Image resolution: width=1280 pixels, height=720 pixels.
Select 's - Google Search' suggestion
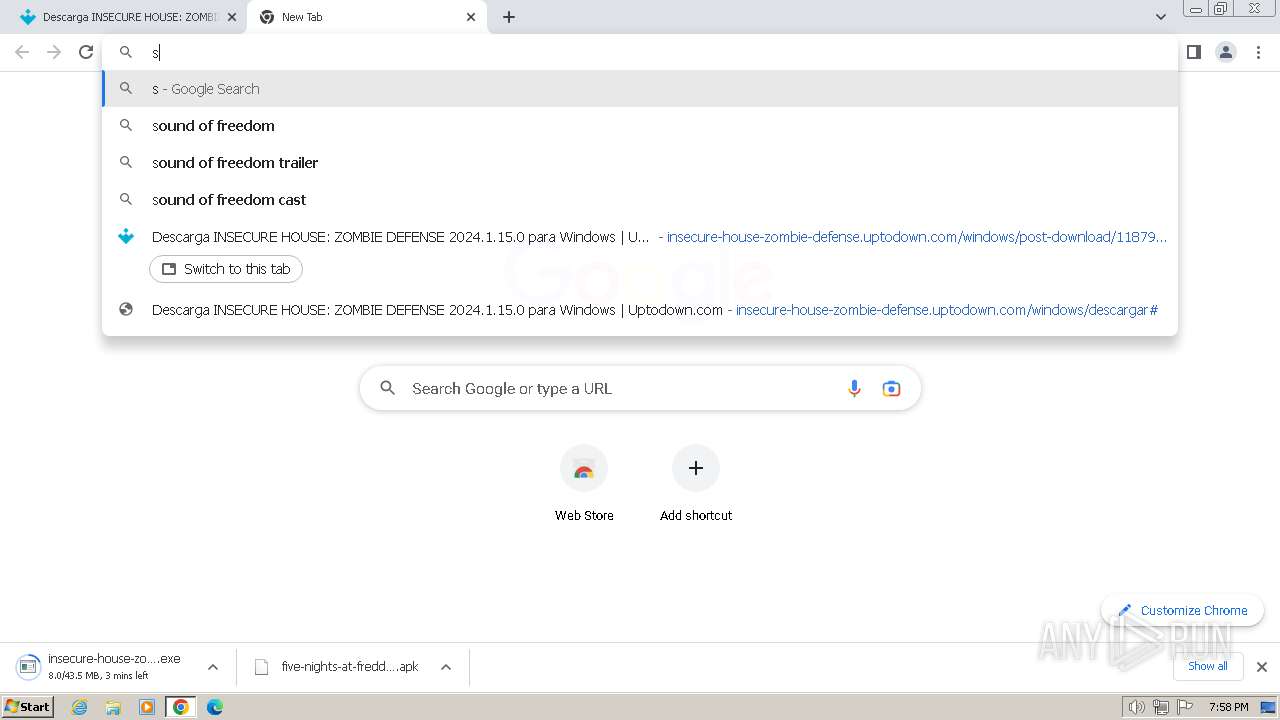[640, 88]
